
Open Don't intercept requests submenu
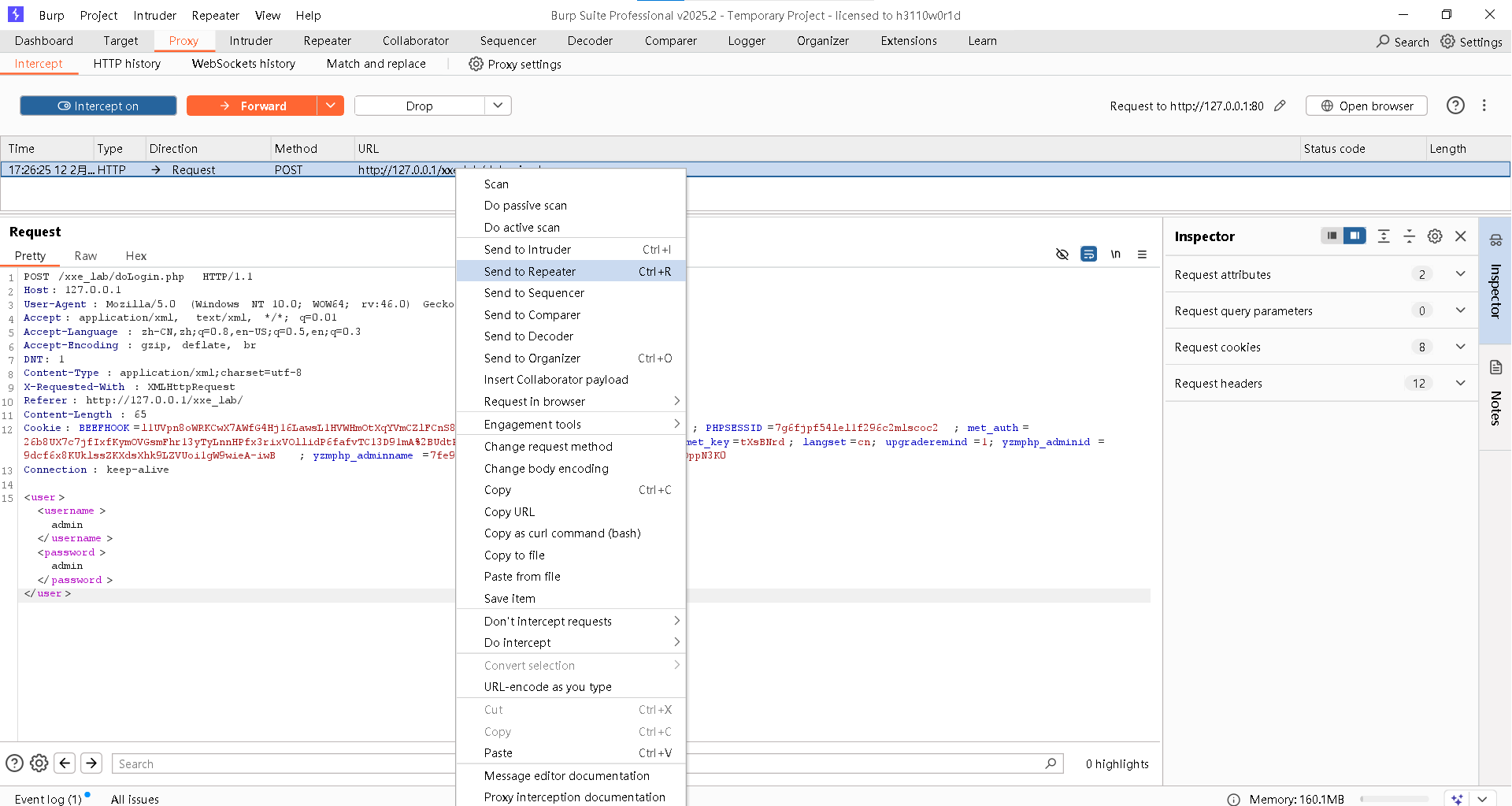point(571,621)
